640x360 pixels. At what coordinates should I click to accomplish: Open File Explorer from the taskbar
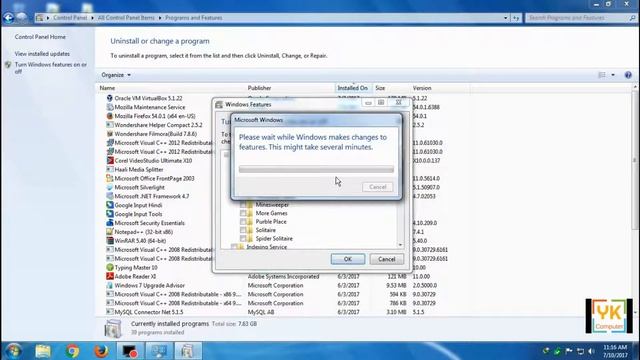pyautogui.click(x=43, y=351)
